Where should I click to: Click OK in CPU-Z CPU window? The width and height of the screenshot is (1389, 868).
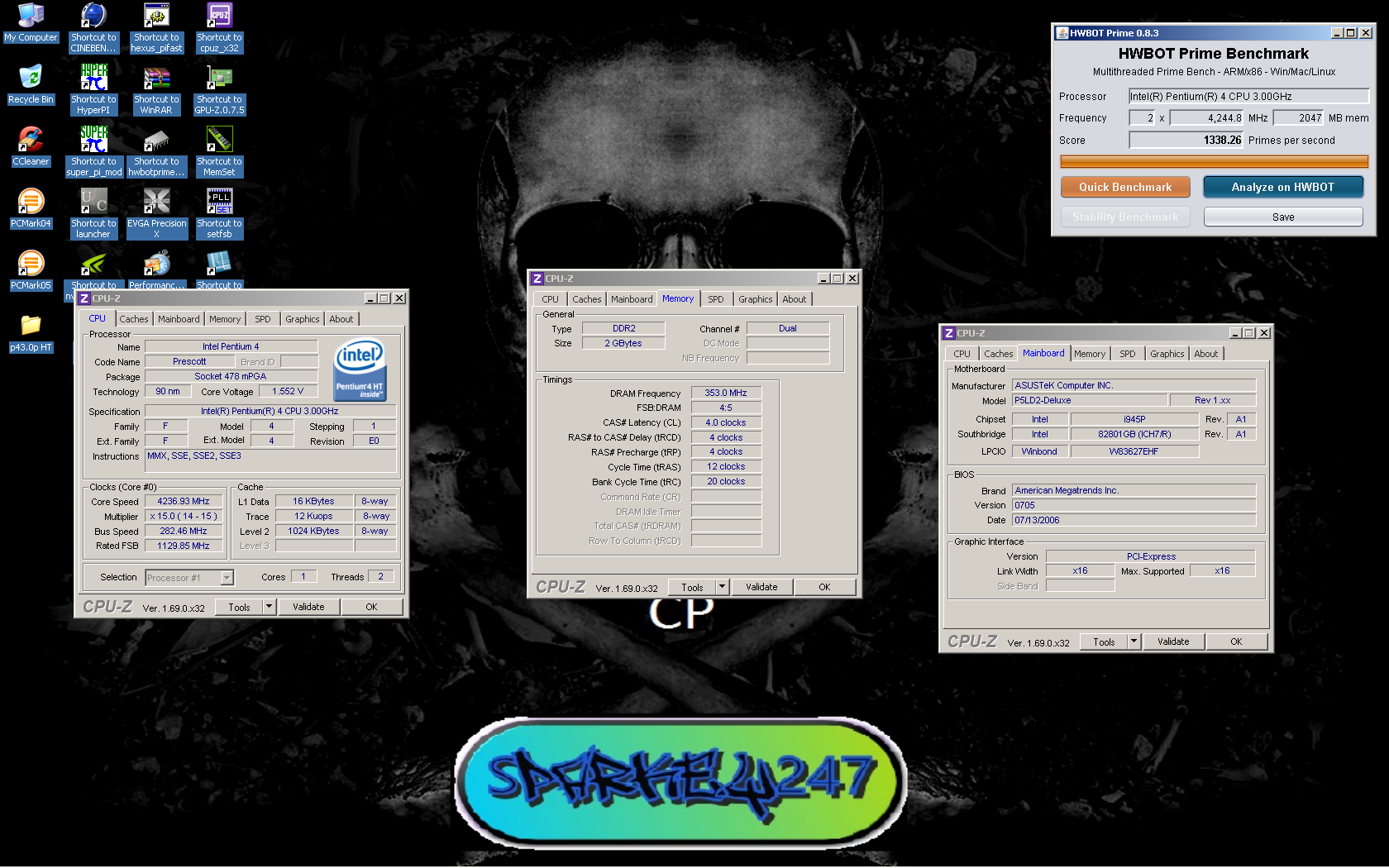(371, 607)
